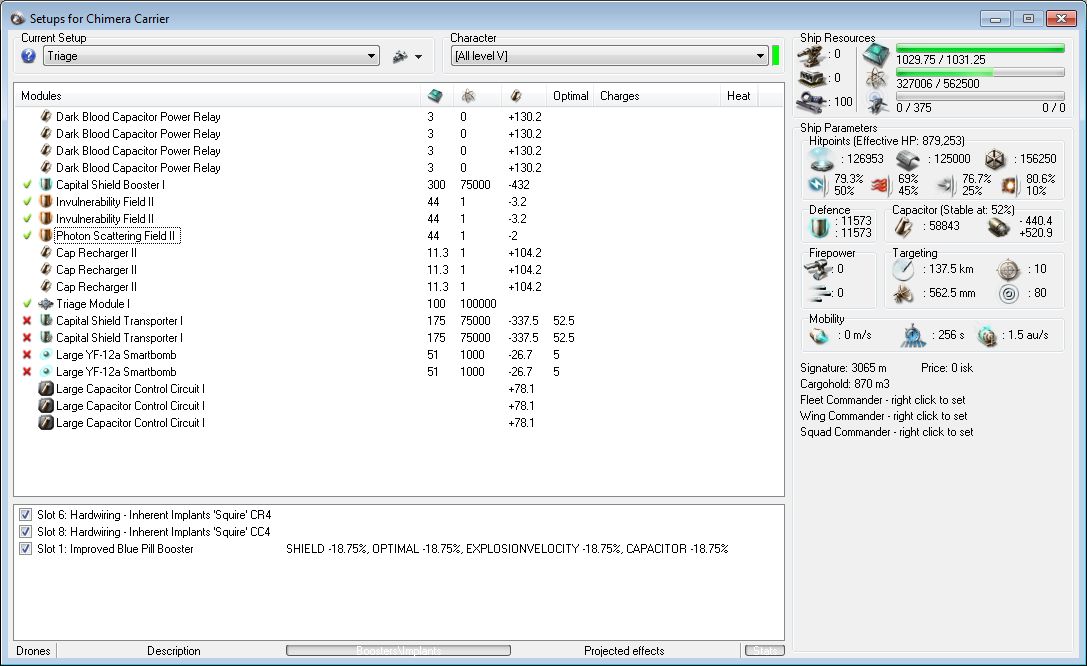Image resolution: width=1087 pixels, height=666 pixels.
Task: Switch to the Drones tab
Action: (33, 651)
